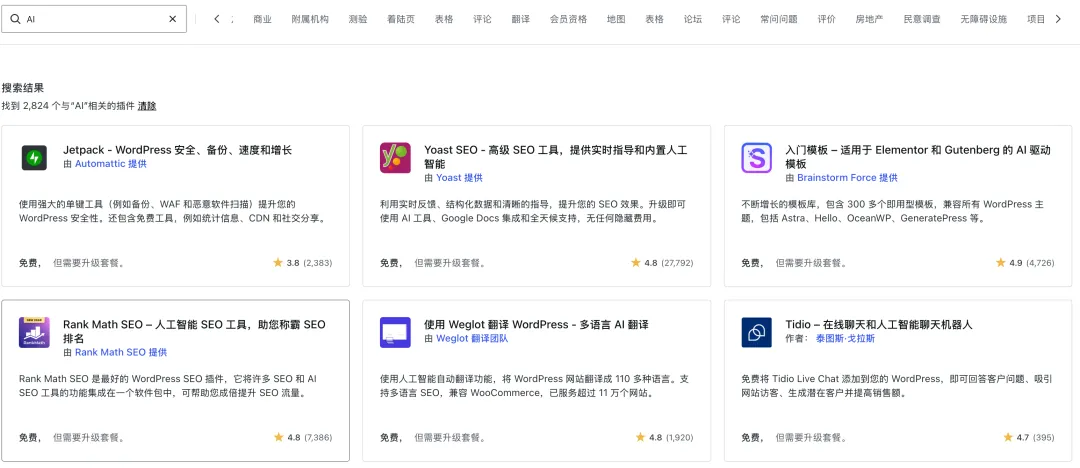
Task: Click the star icon on the Rank Math card
Action: [x=278, y=437]
